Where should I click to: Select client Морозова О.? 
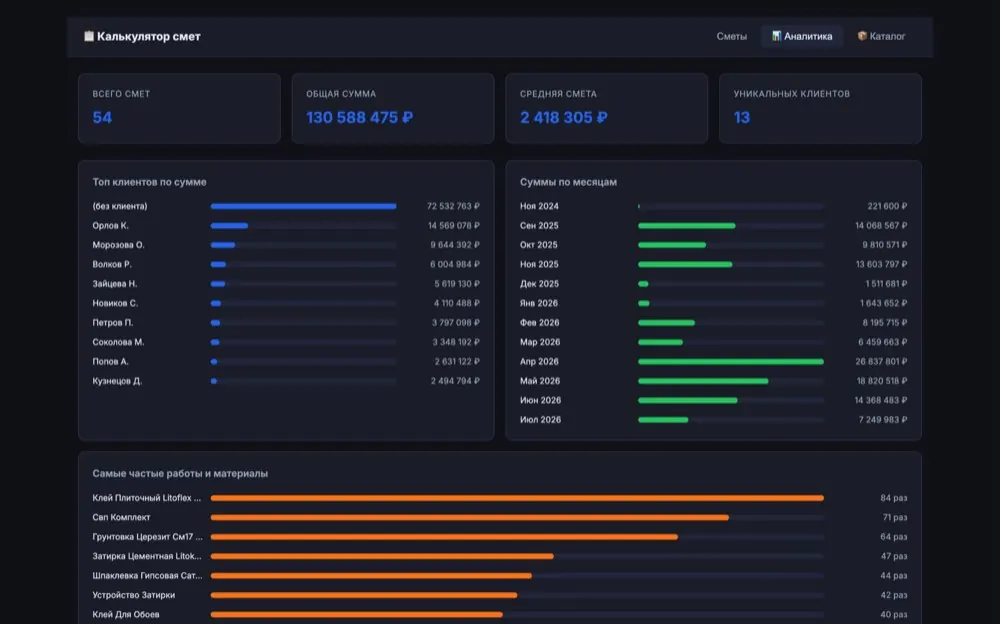(119, 245)
